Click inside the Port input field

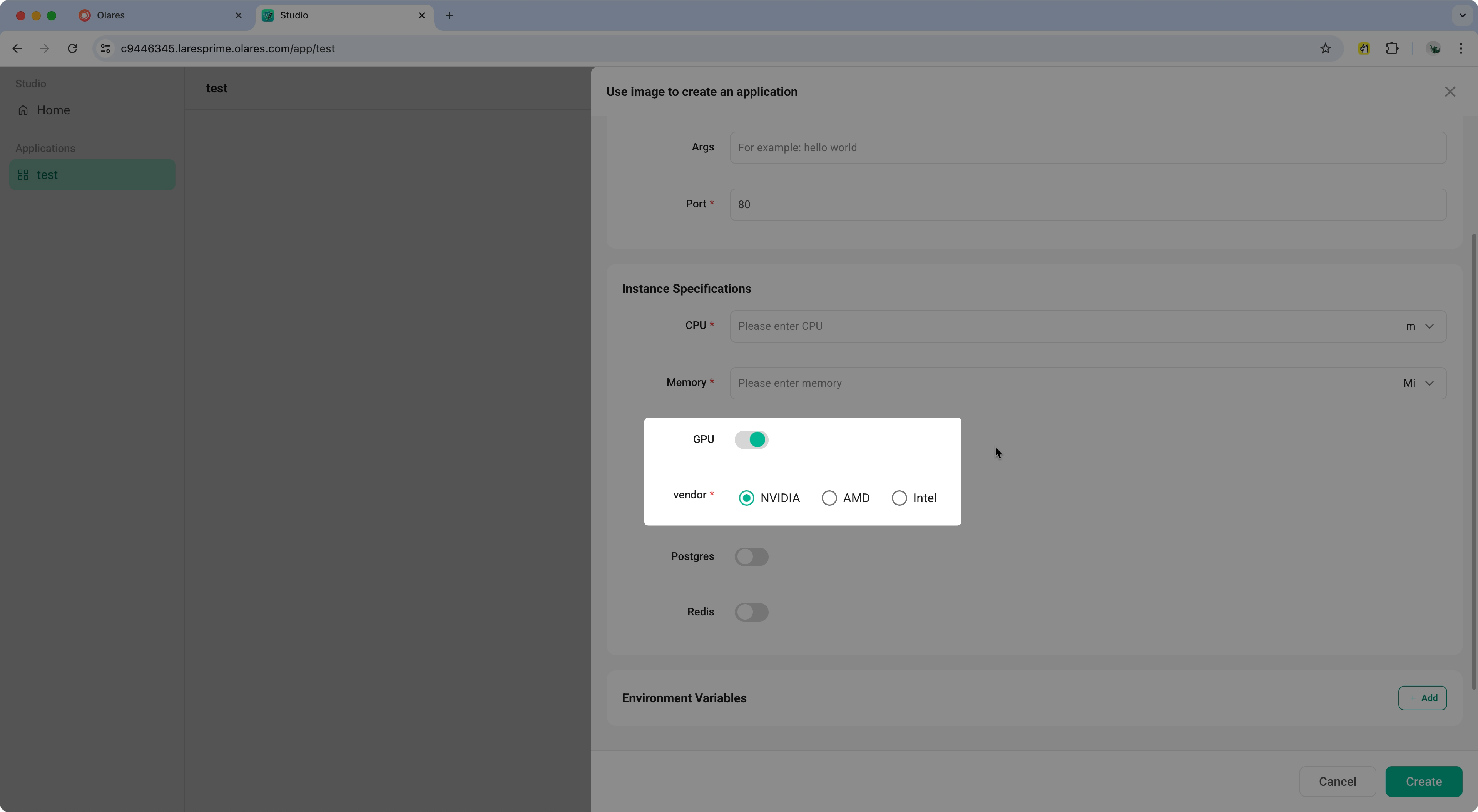[975, 204]
